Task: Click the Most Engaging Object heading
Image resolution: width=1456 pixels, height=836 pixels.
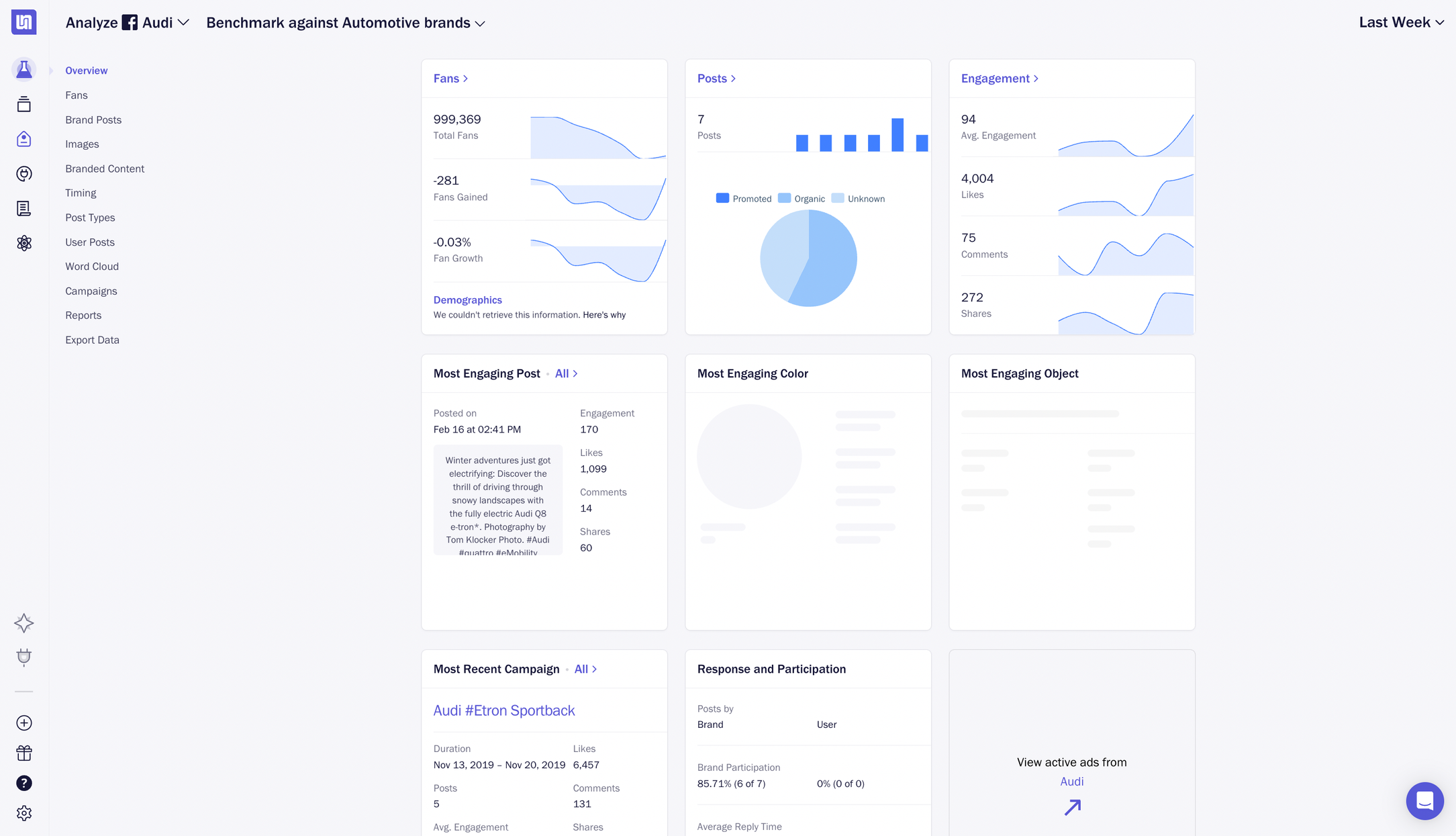Action: (x=1020, y=373)
